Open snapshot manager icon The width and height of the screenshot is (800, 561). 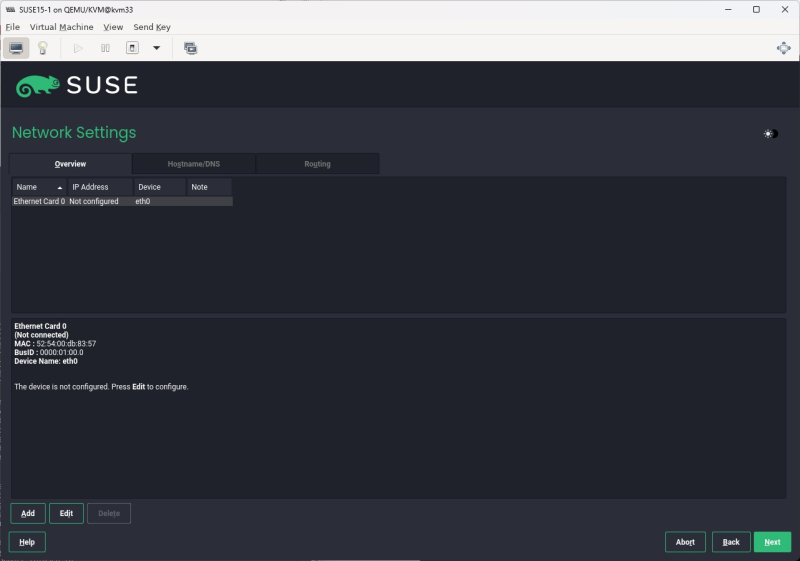(190, 48)
